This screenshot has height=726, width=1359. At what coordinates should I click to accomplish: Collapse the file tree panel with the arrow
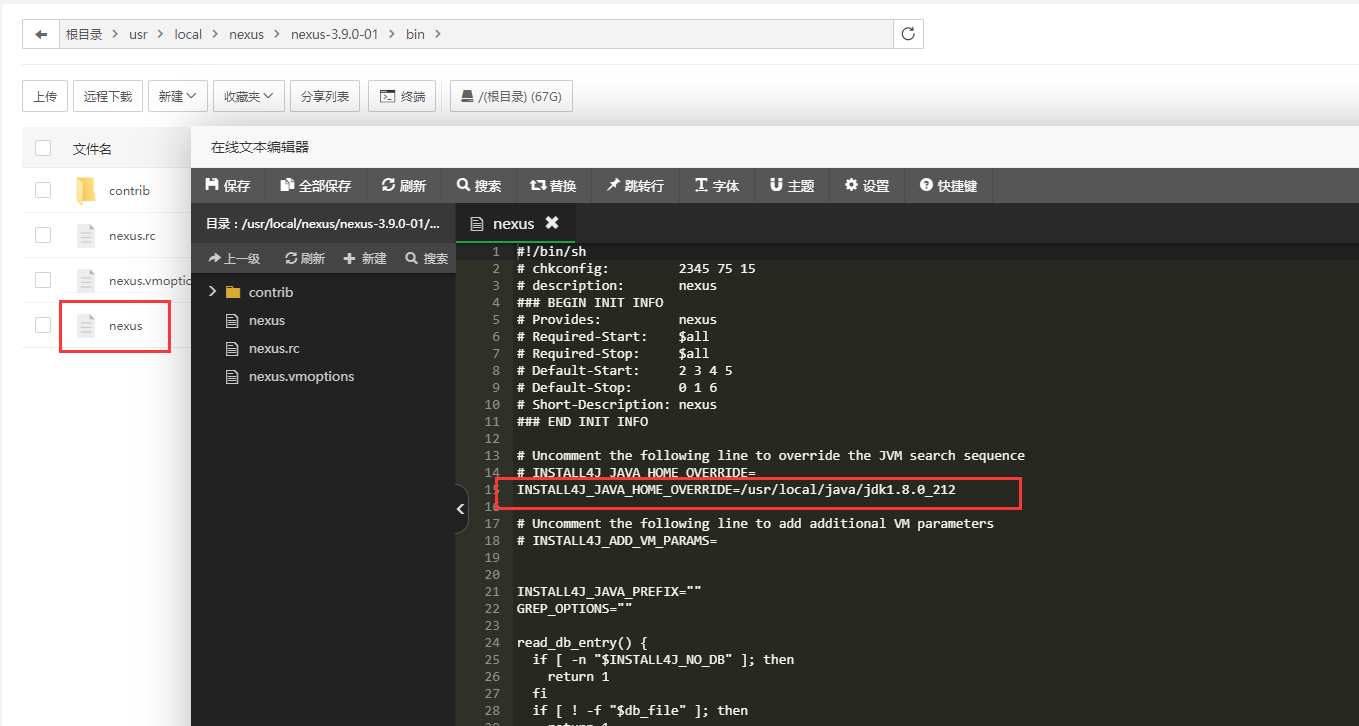[x=460, y=508]
